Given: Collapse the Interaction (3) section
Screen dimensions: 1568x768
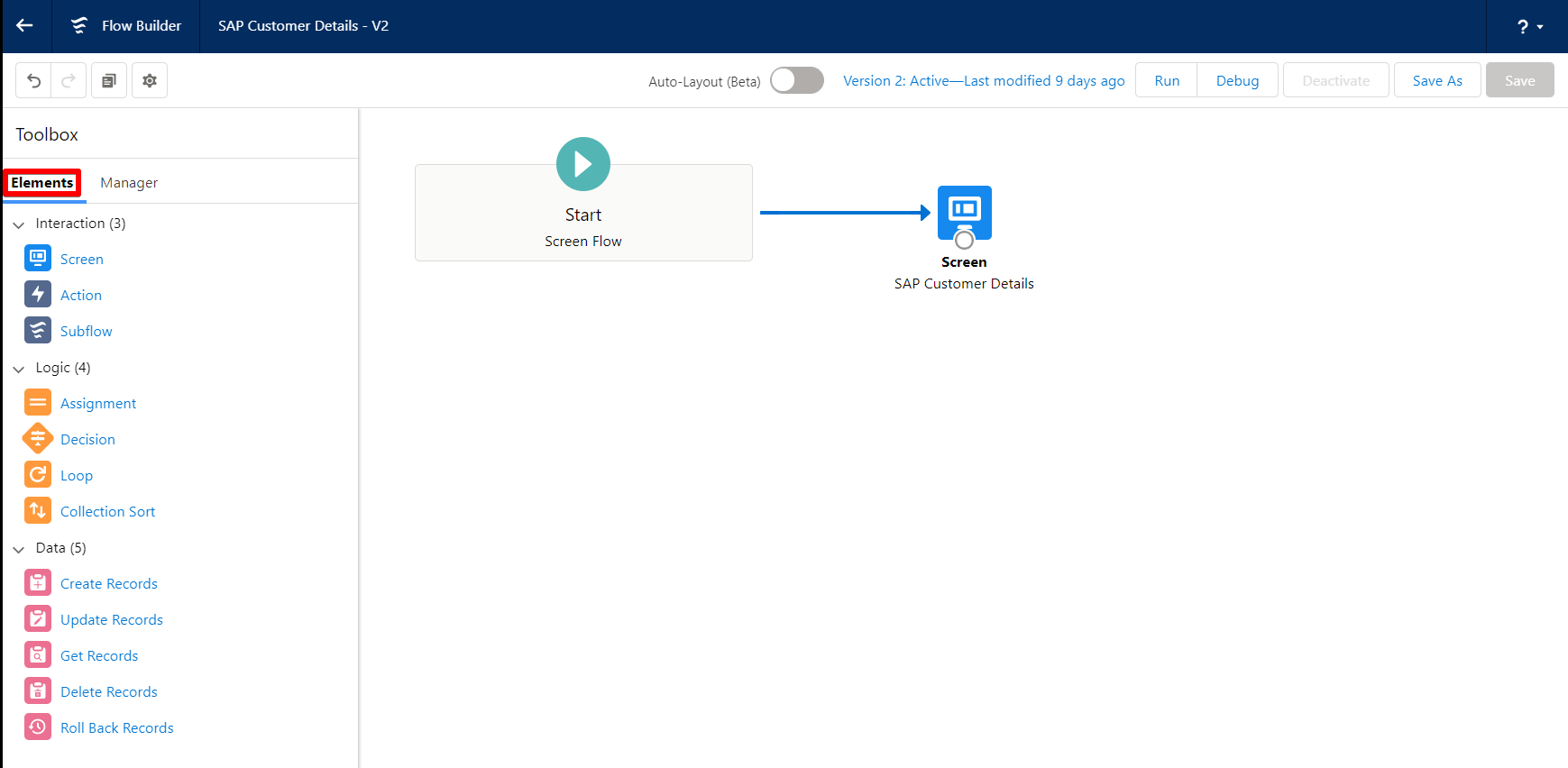Looking at the screenshot, I should point(19,224).
